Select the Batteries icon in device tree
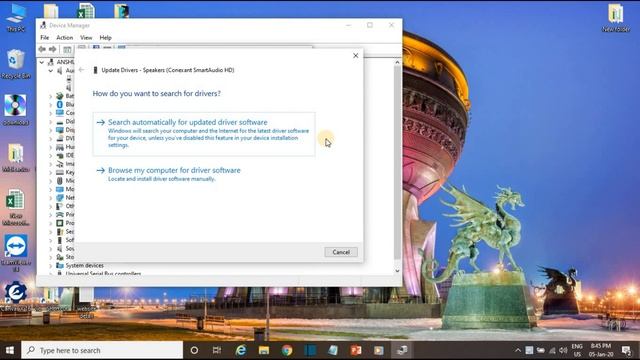The image size is (640, 360). [x=60, y=96]
